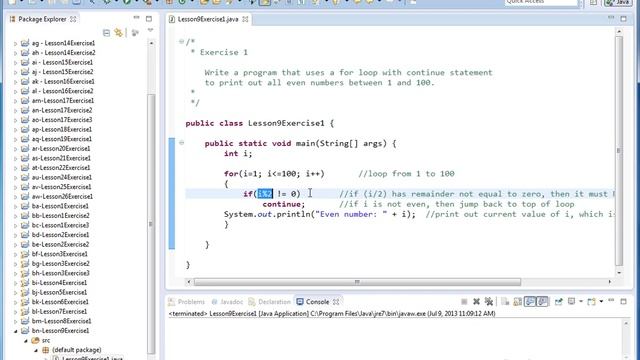
Task: Select bd-Lesson2Exercise1 project
Action: [x=60, y=235]
